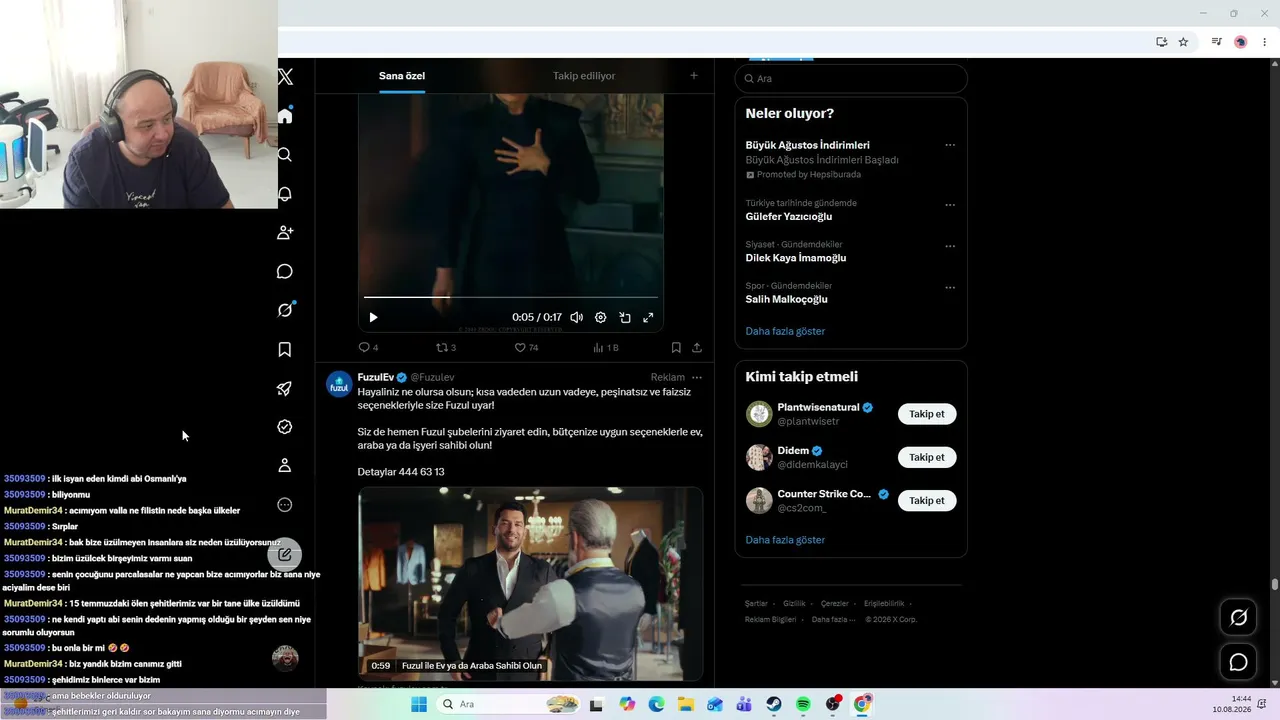Open video settings gear icon
Screen dimensions: 1280x720
[601, 318]
